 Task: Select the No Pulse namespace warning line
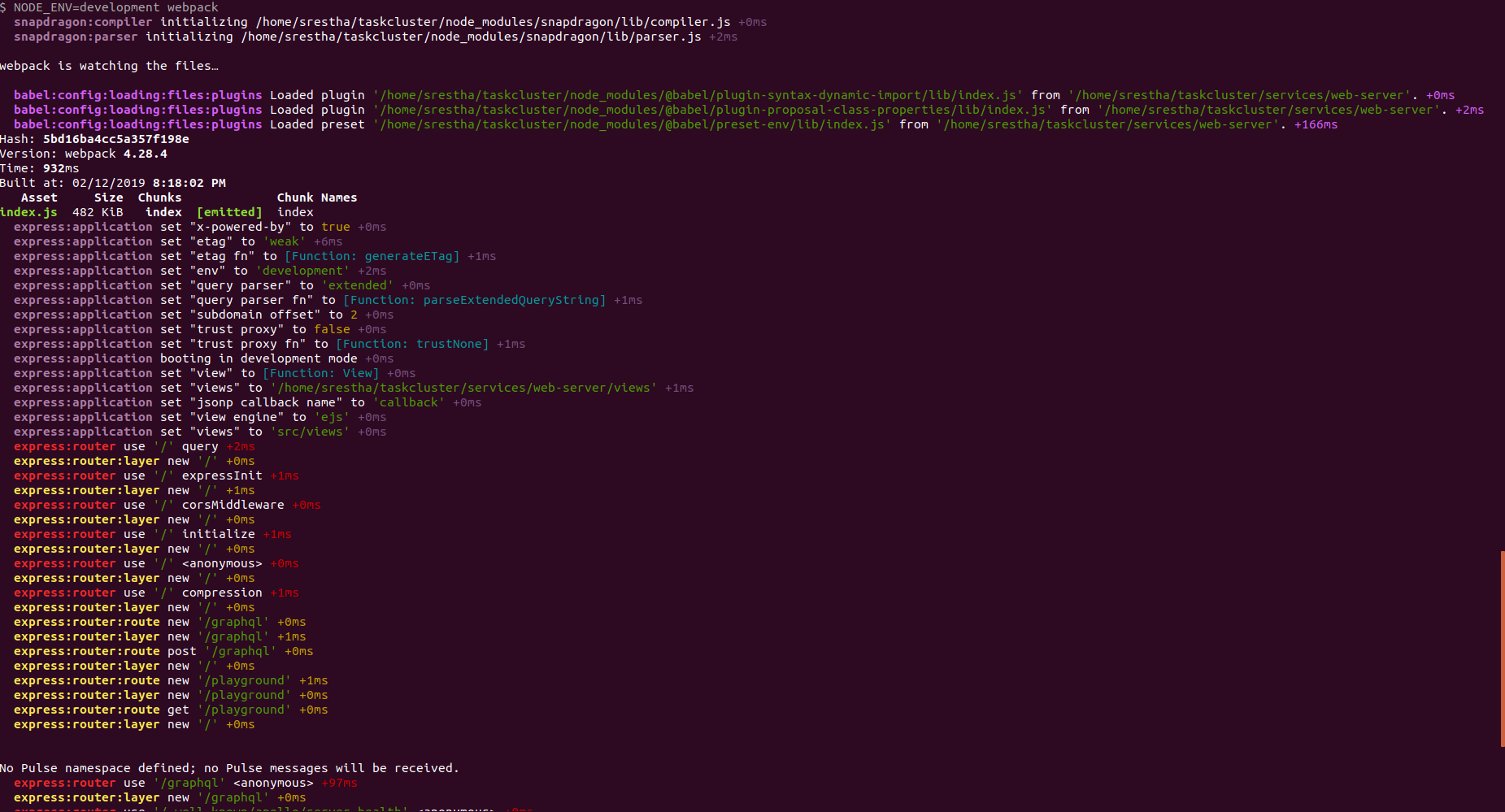pos(230,767)
